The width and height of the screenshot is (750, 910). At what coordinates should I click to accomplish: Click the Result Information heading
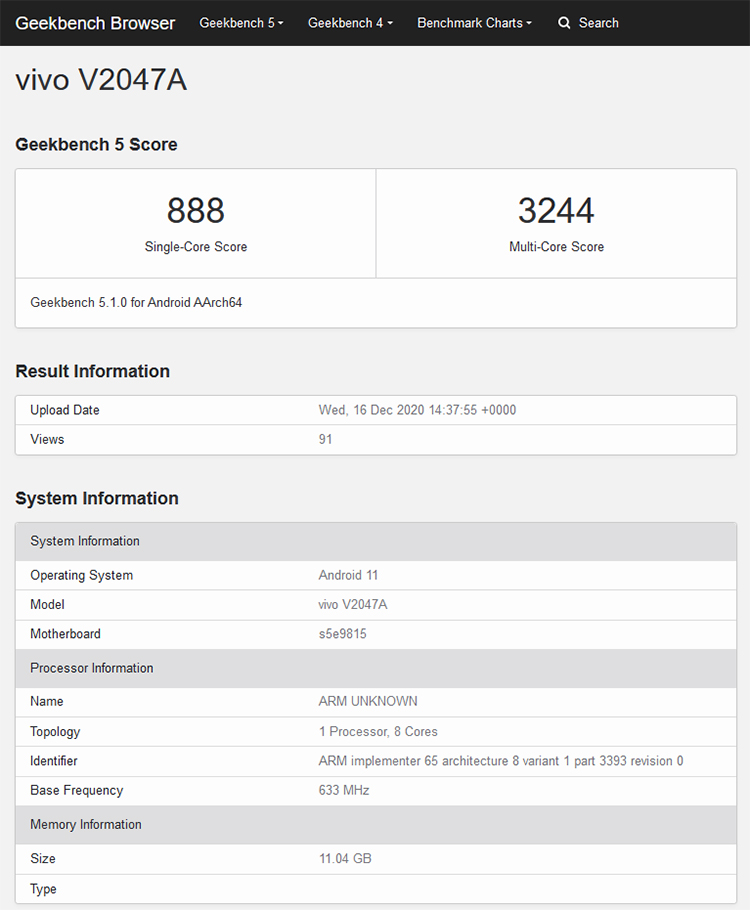92,371
